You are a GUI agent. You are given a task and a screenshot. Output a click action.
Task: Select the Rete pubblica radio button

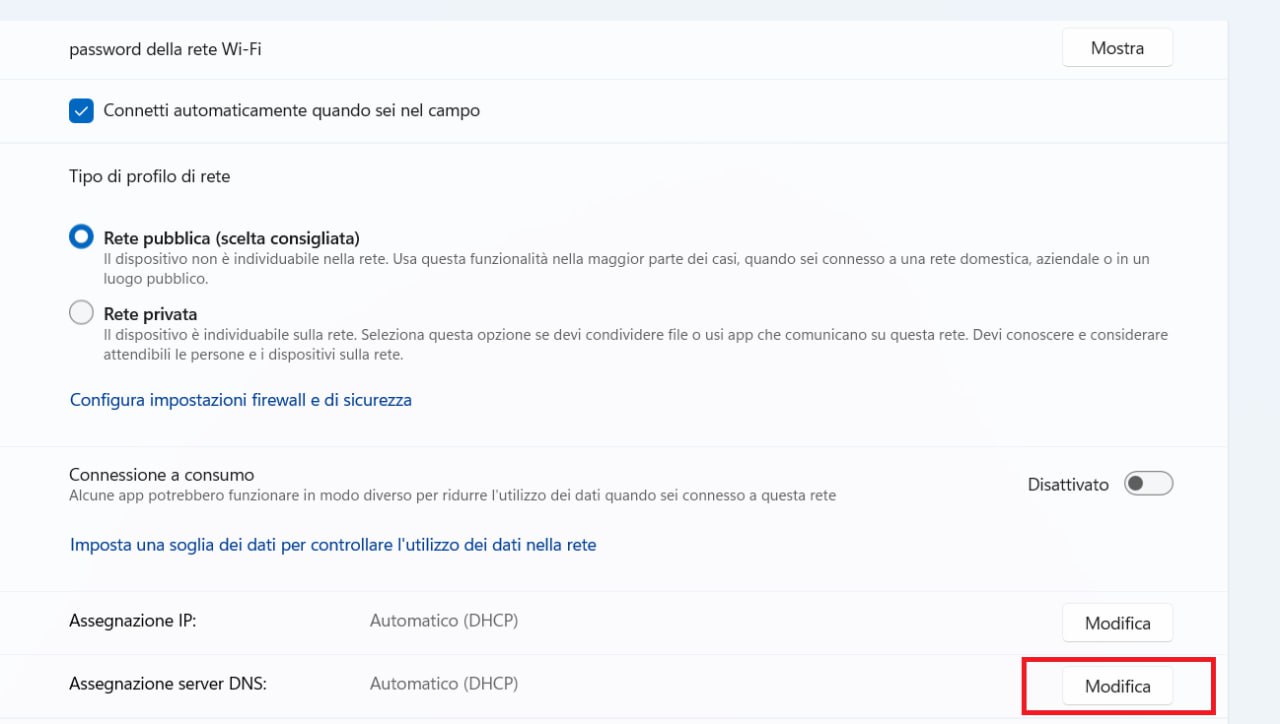click(81, 237)
